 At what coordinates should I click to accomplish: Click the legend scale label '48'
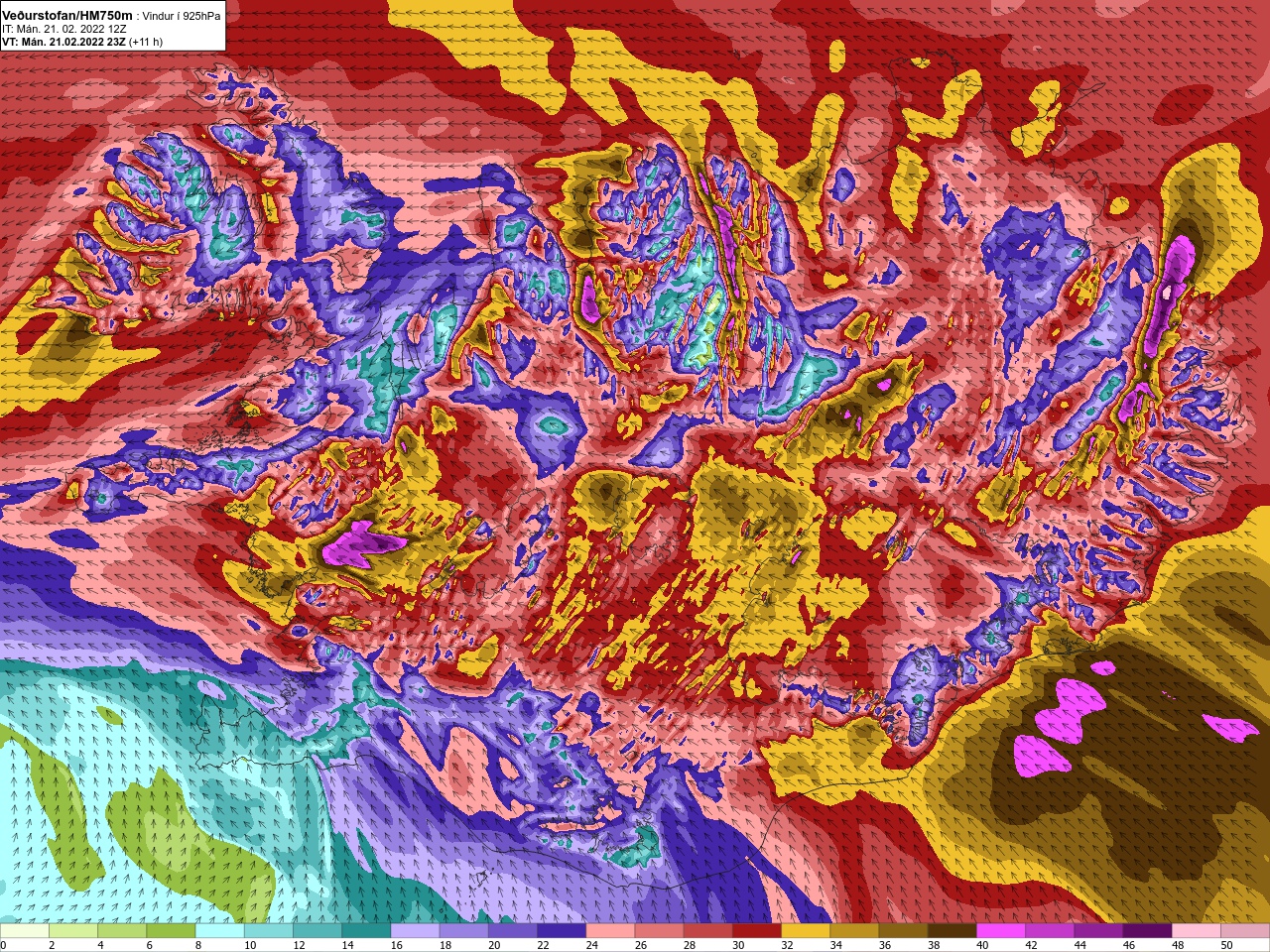coord(1178,945)
